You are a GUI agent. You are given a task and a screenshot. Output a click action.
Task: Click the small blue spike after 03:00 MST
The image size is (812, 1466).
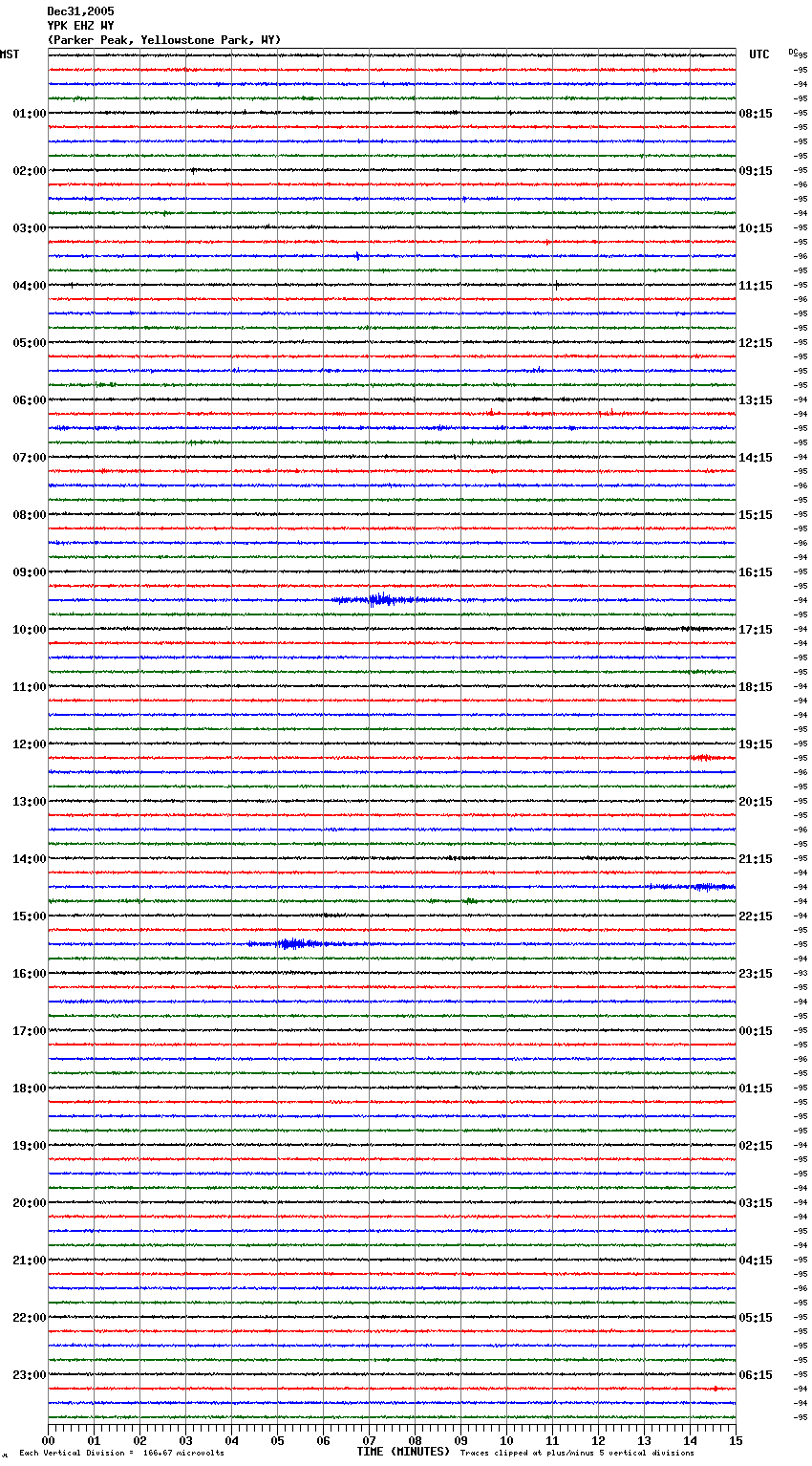point(357,256)
